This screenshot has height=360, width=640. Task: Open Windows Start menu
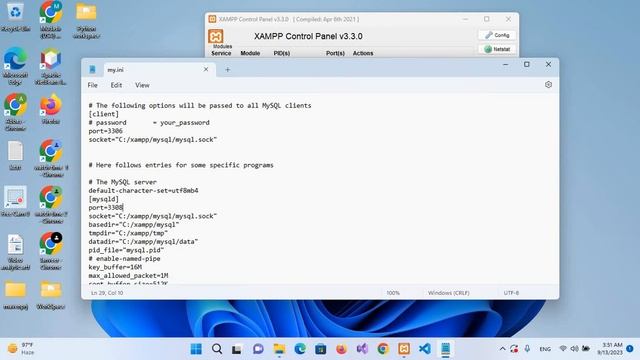coord(196,349)
